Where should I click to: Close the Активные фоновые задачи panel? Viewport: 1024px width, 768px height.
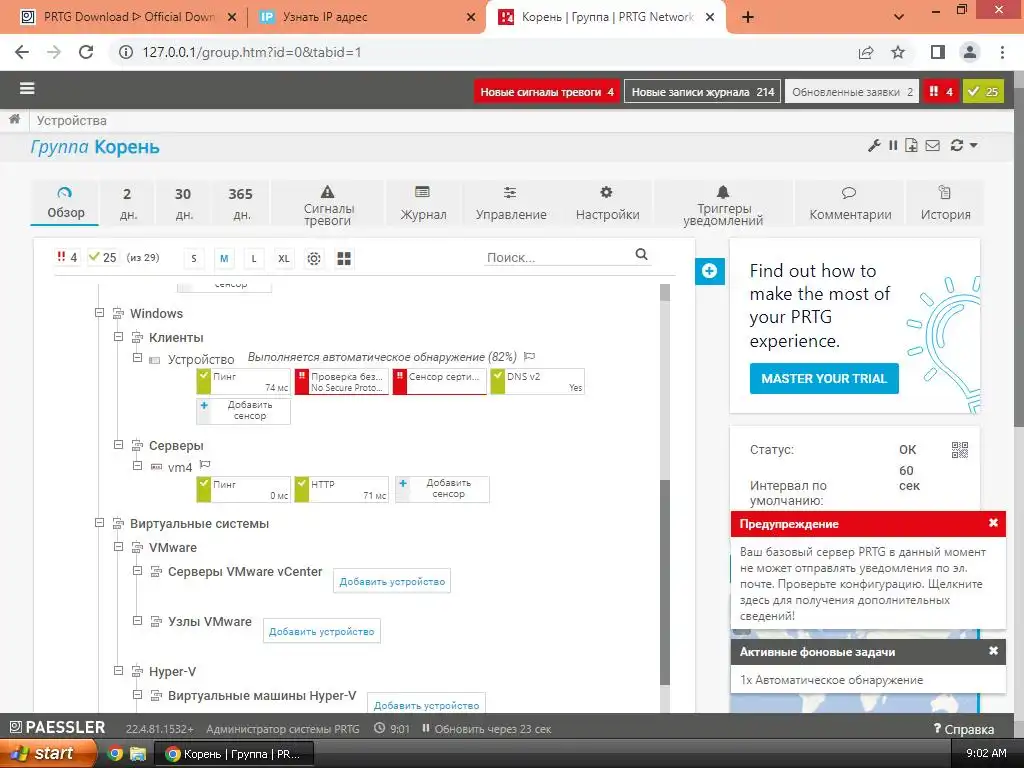coord(993,651)
